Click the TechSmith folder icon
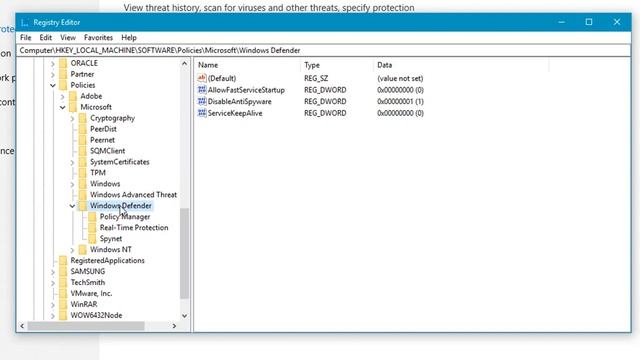Screen dimensions: 640x360 pyautogui.click(x=63, y=282)
